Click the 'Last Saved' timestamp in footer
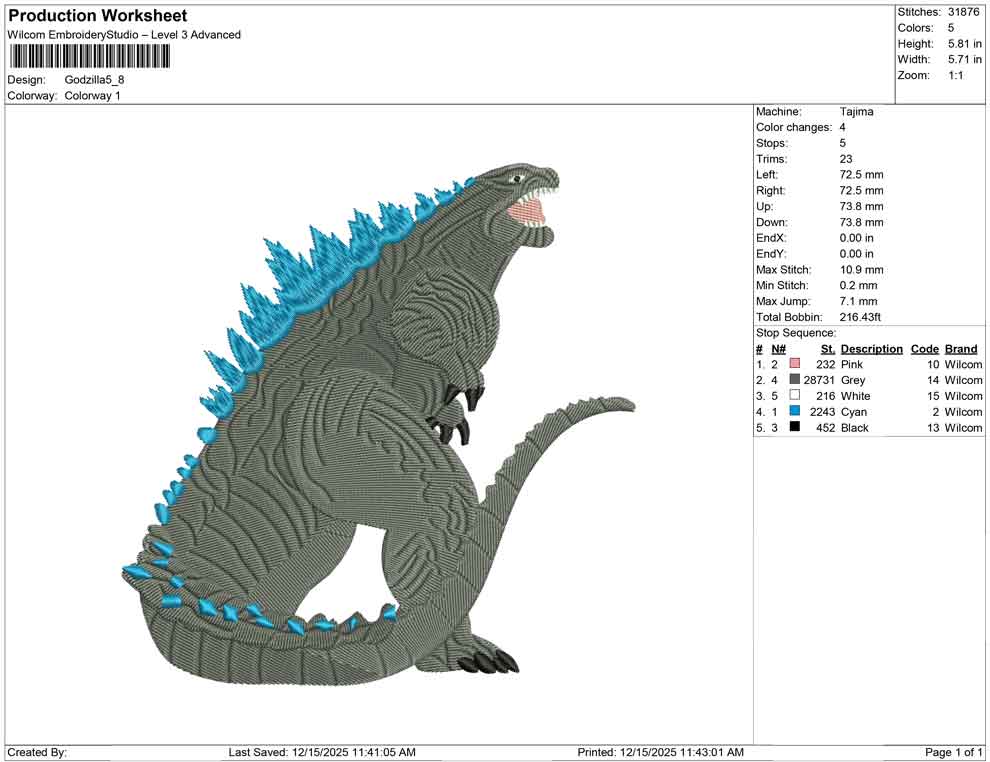This screenshot has width=990, height=762. coord(322,752)
